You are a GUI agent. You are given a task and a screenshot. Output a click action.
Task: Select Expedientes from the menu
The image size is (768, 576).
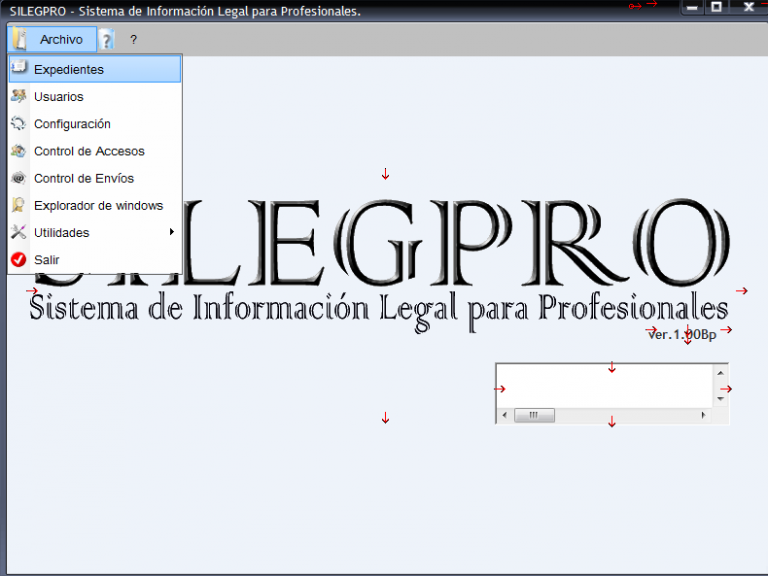pyautogui.click(x=95, y=69)
